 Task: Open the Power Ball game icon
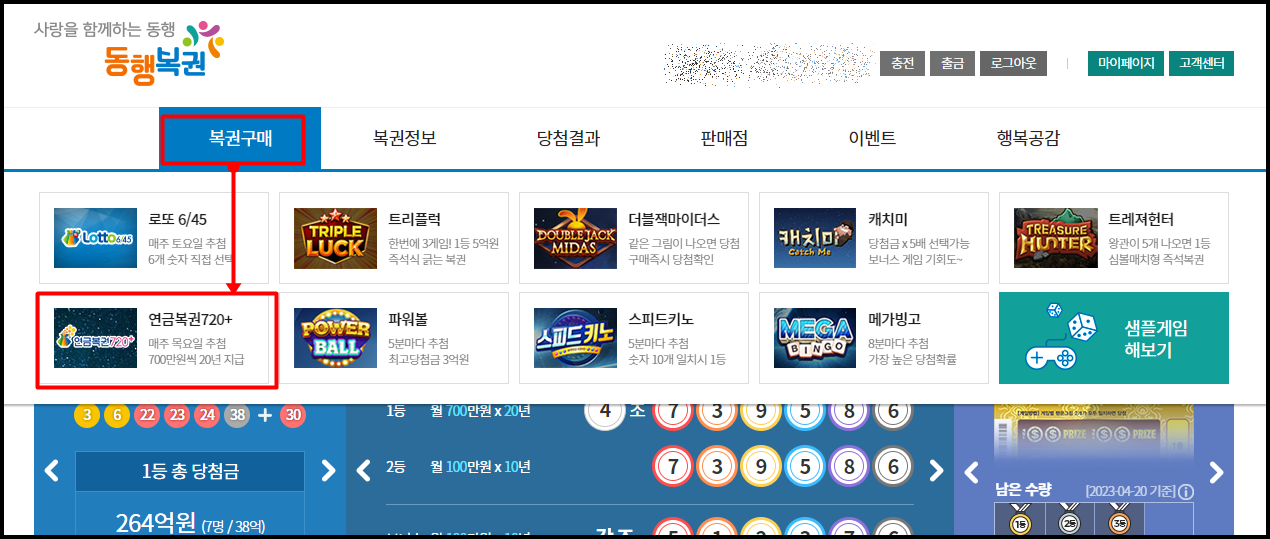pos(335,338)
